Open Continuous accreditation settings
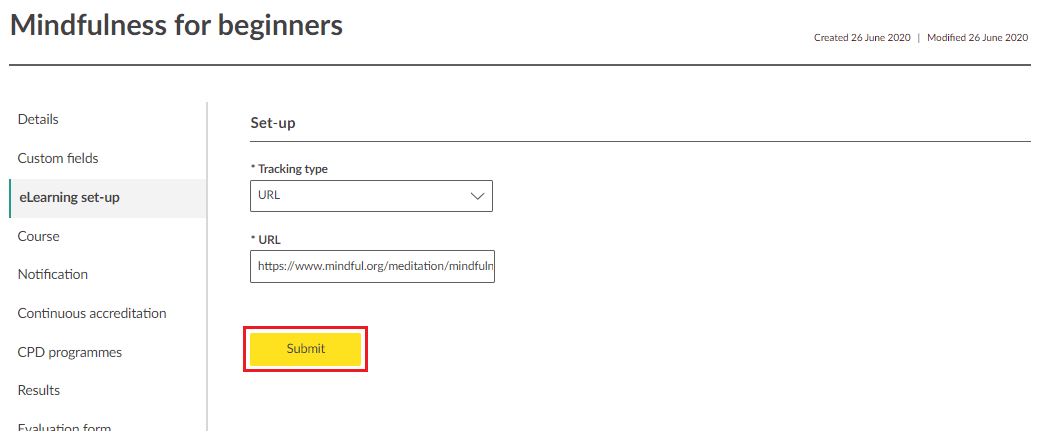Screen dimensions: 1042x446 tap(92, 314)
